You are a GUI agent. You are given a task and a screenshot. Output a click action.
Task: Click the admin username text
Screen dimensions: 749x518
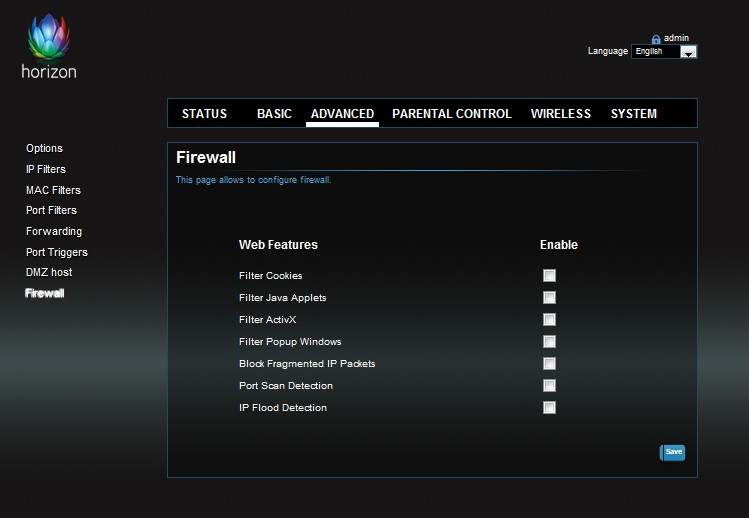coord(676,38)
